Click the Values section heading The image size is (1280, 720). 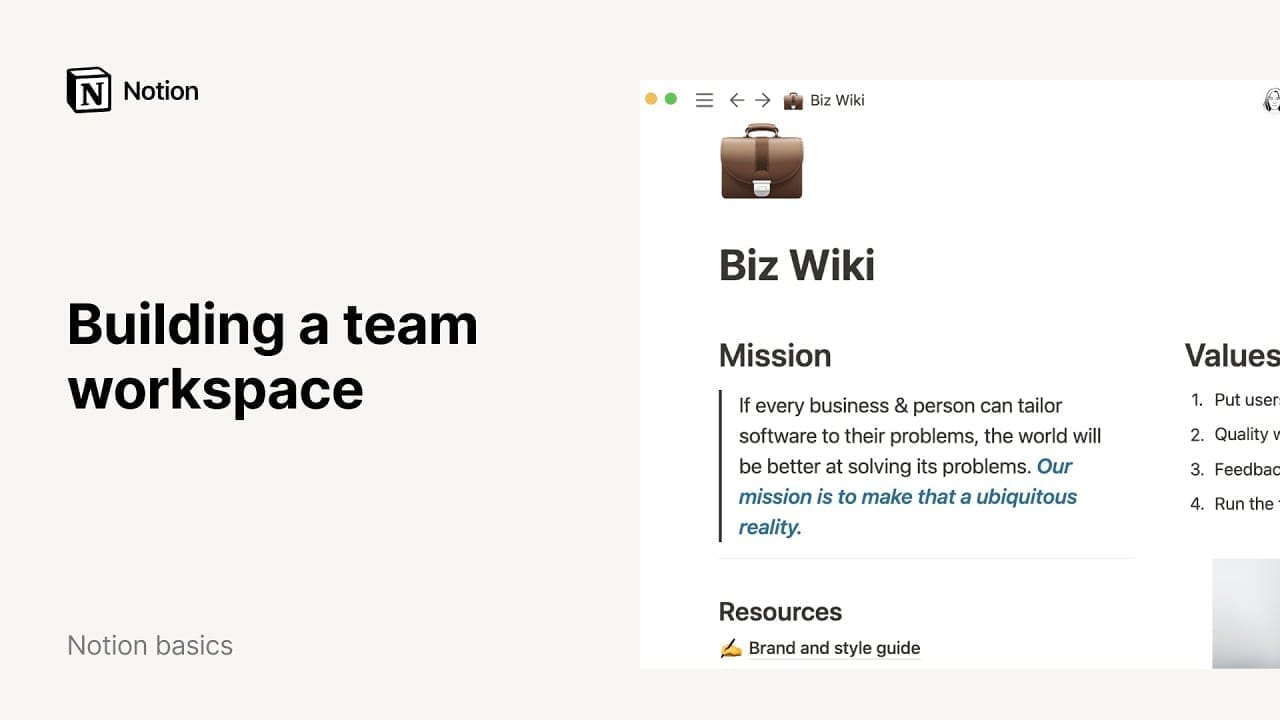[1232, 355]
